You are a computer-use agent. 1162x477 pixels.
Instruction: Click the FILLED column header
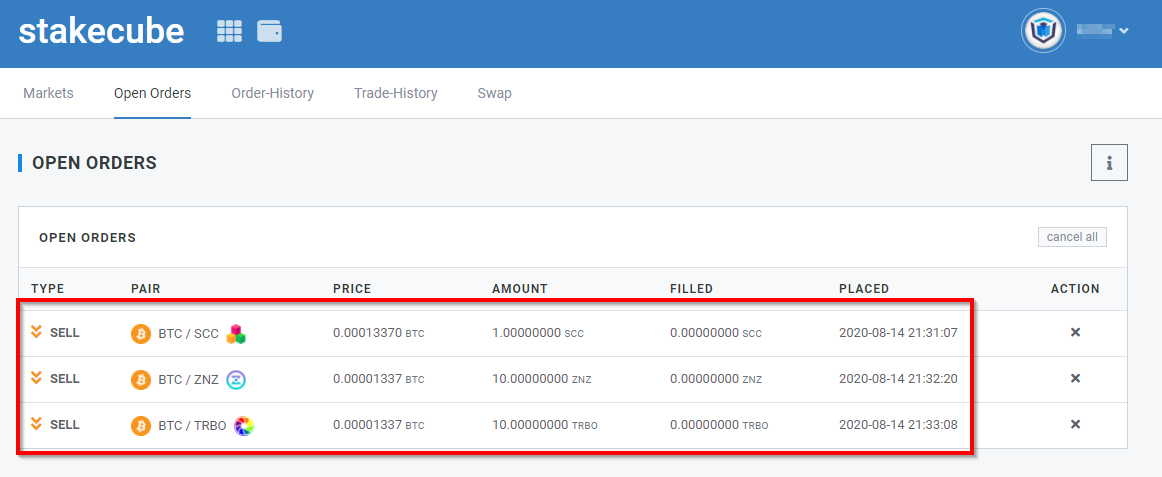(x=691, y=289)
